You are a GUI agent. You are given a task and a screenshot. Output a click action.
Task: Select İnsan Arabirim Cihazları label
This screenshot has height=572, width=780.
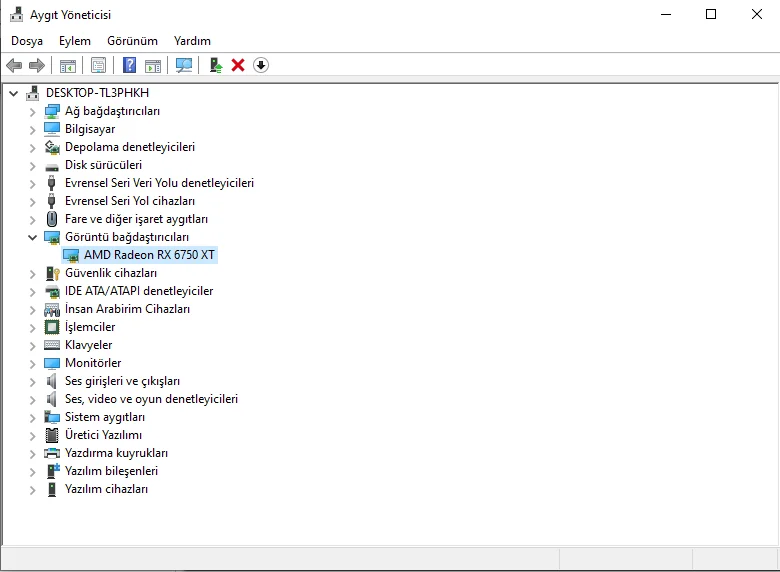click(x=127, y=309)
